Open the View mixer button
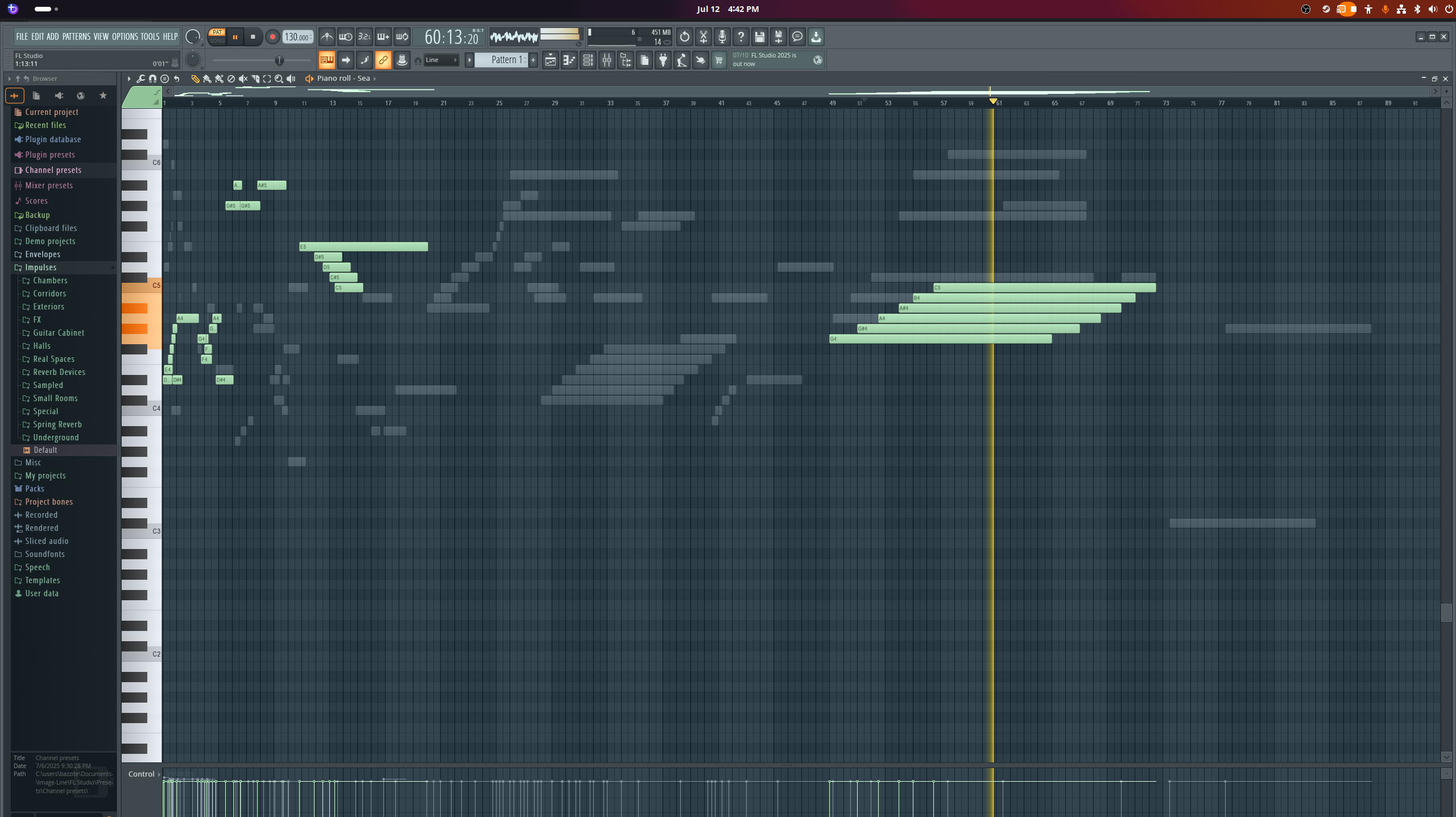Viewport: 1456px width, 817px height. (x=607, y=60)
